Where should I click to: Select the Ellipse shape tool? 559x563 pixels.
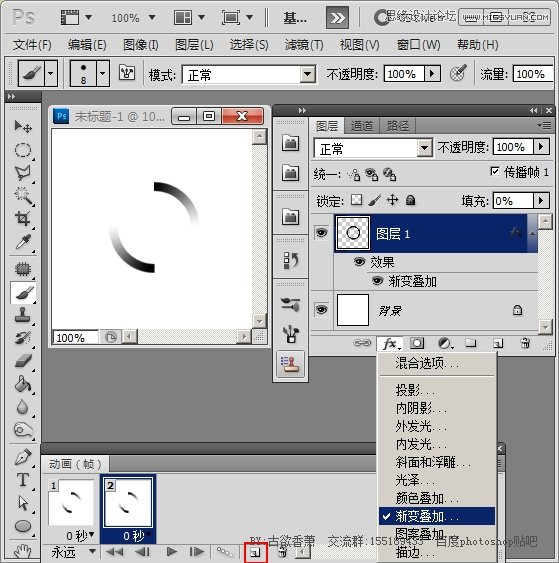click(23, 526)
